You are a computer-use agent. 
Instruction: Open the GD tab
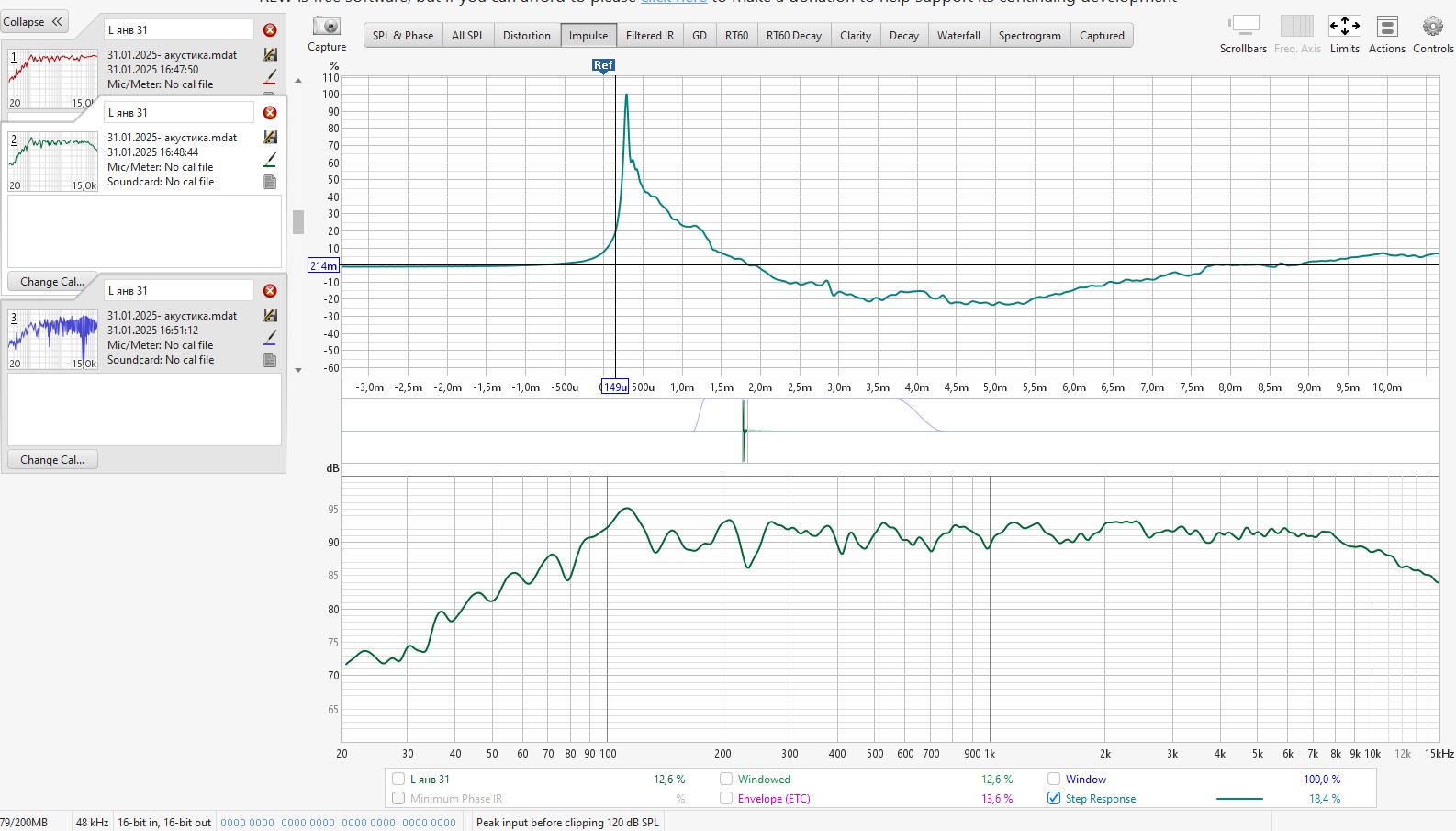tap(700, 36)
